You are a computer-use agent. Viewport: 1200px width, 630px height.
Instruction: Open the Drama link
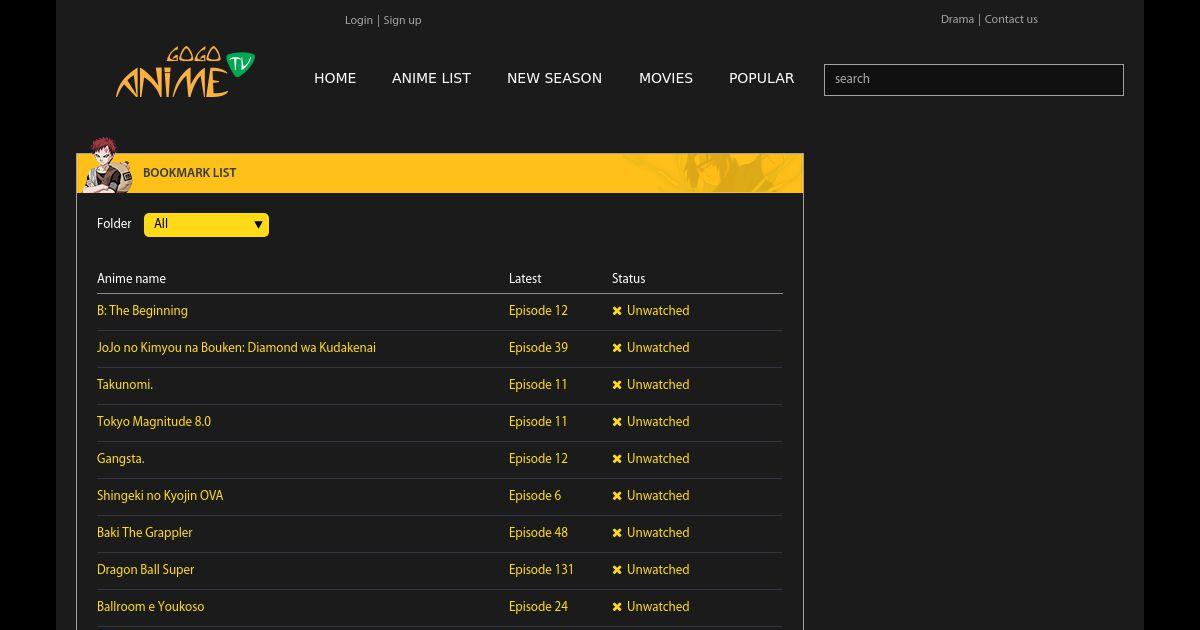coord(957,19)
